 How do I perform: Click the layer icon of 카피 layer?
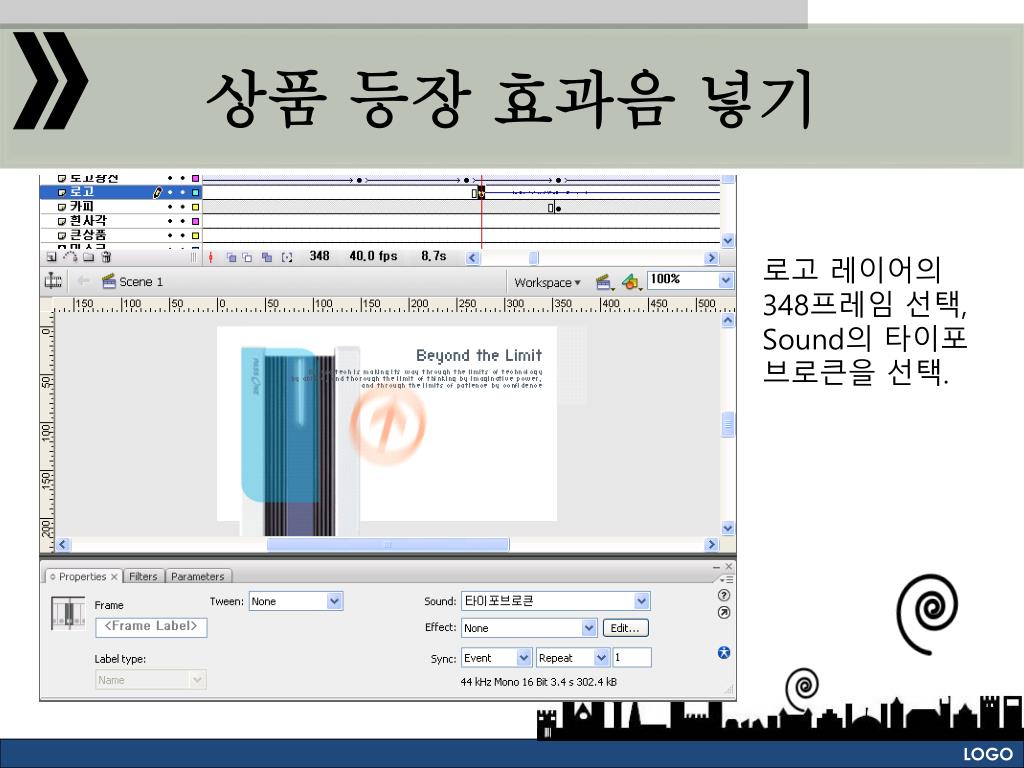tap(61, 207)
